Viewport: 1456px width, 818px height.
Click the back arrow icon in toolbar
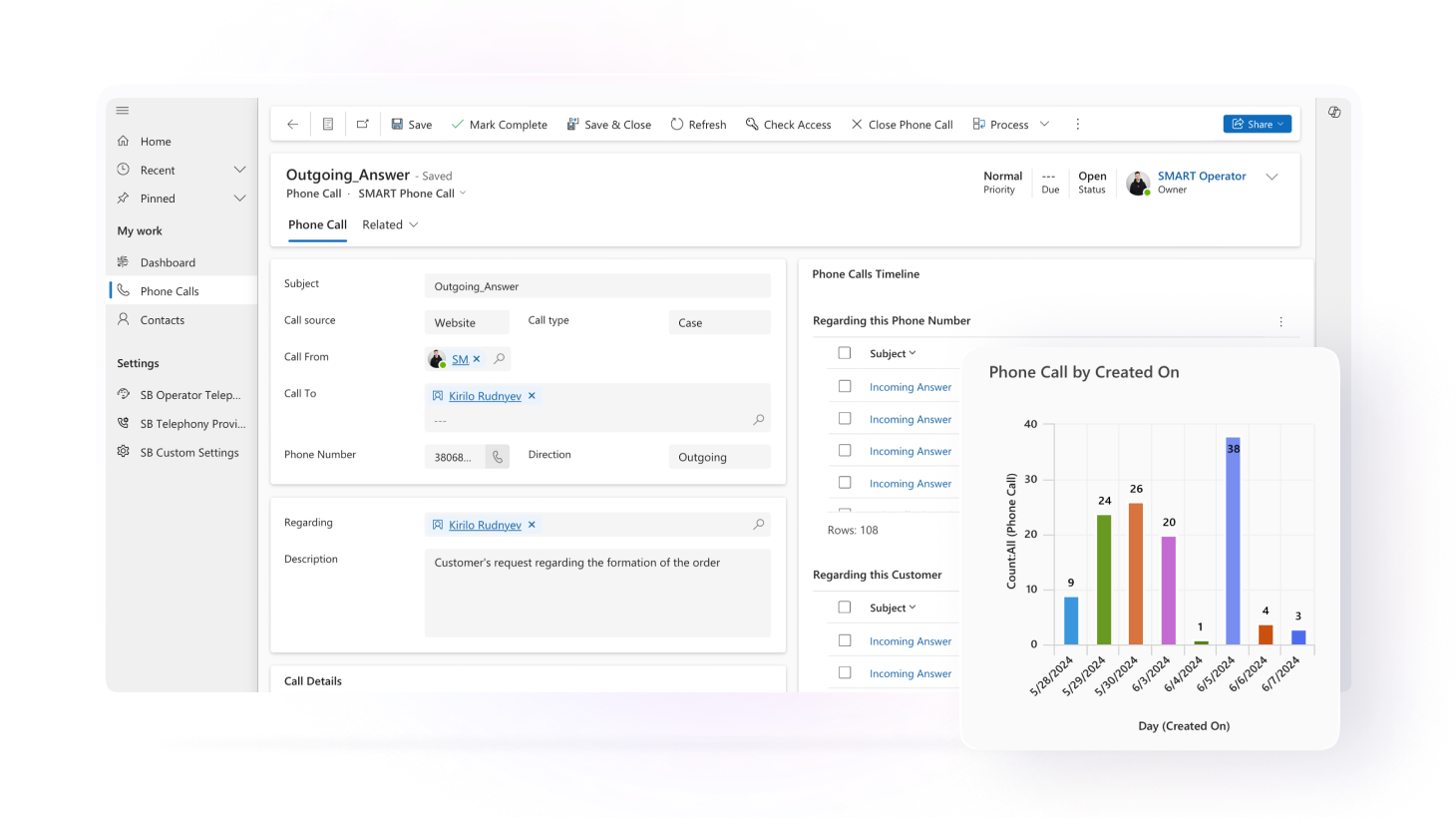point(292,125)
